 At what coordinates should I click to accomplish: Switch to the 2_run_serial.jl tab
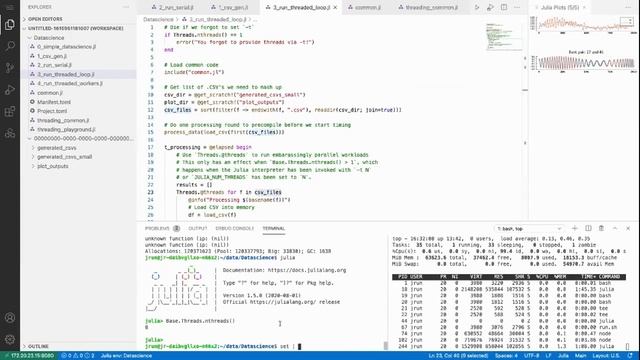pos(172,7)
